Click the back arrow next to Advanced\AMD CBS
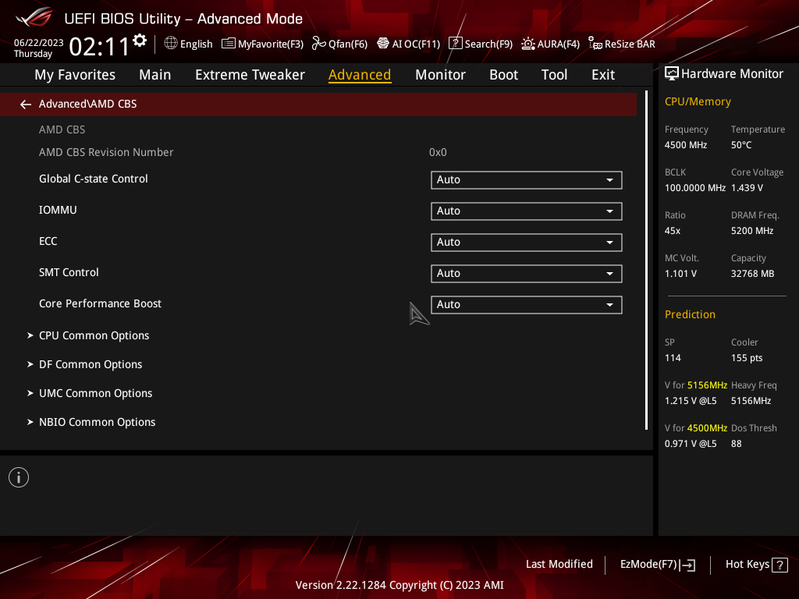 [x=25, y=104]
